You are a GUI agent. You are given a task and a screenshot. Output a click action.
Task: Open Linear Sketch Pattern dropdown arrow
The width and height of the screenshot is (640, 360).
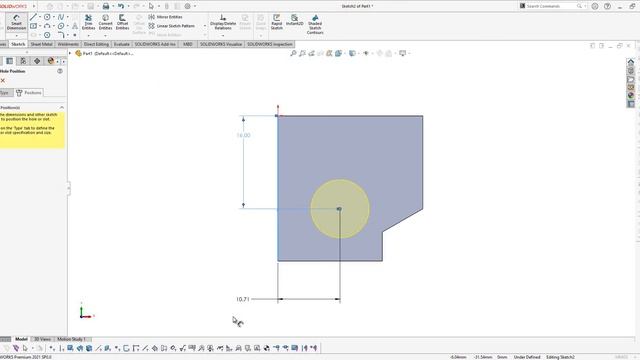(x=205, y=26)
